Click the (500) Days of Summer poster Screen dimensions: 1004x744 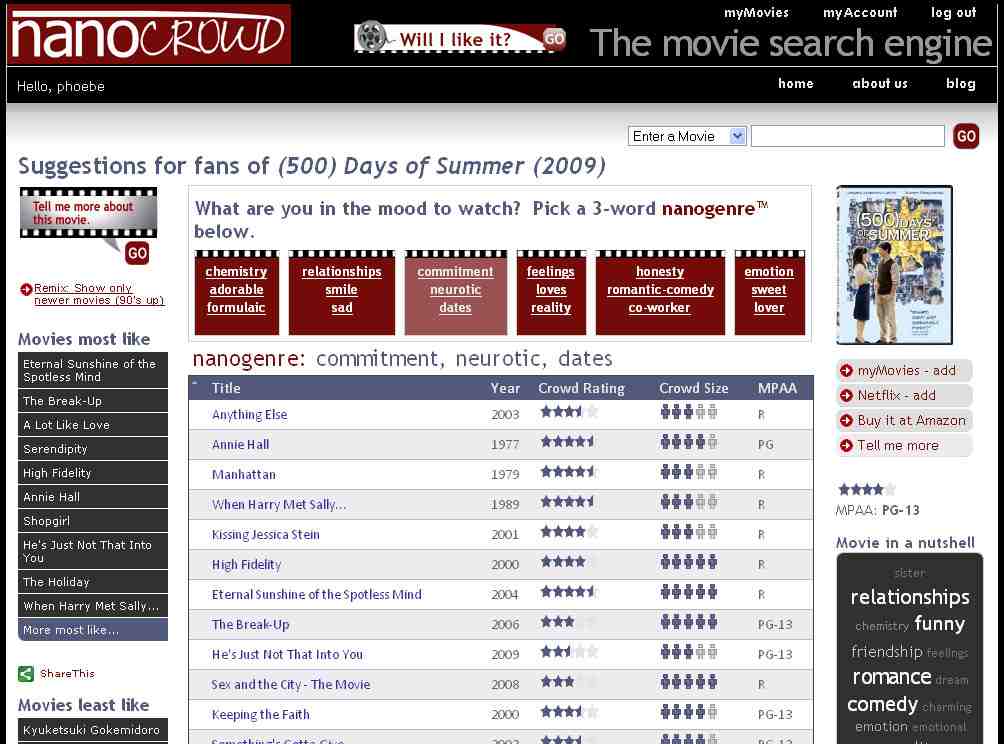894,265
